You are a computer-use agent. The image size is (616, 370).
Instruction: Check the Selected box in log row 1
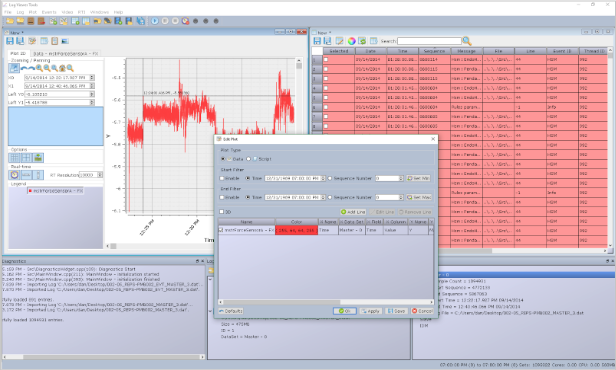326,59
